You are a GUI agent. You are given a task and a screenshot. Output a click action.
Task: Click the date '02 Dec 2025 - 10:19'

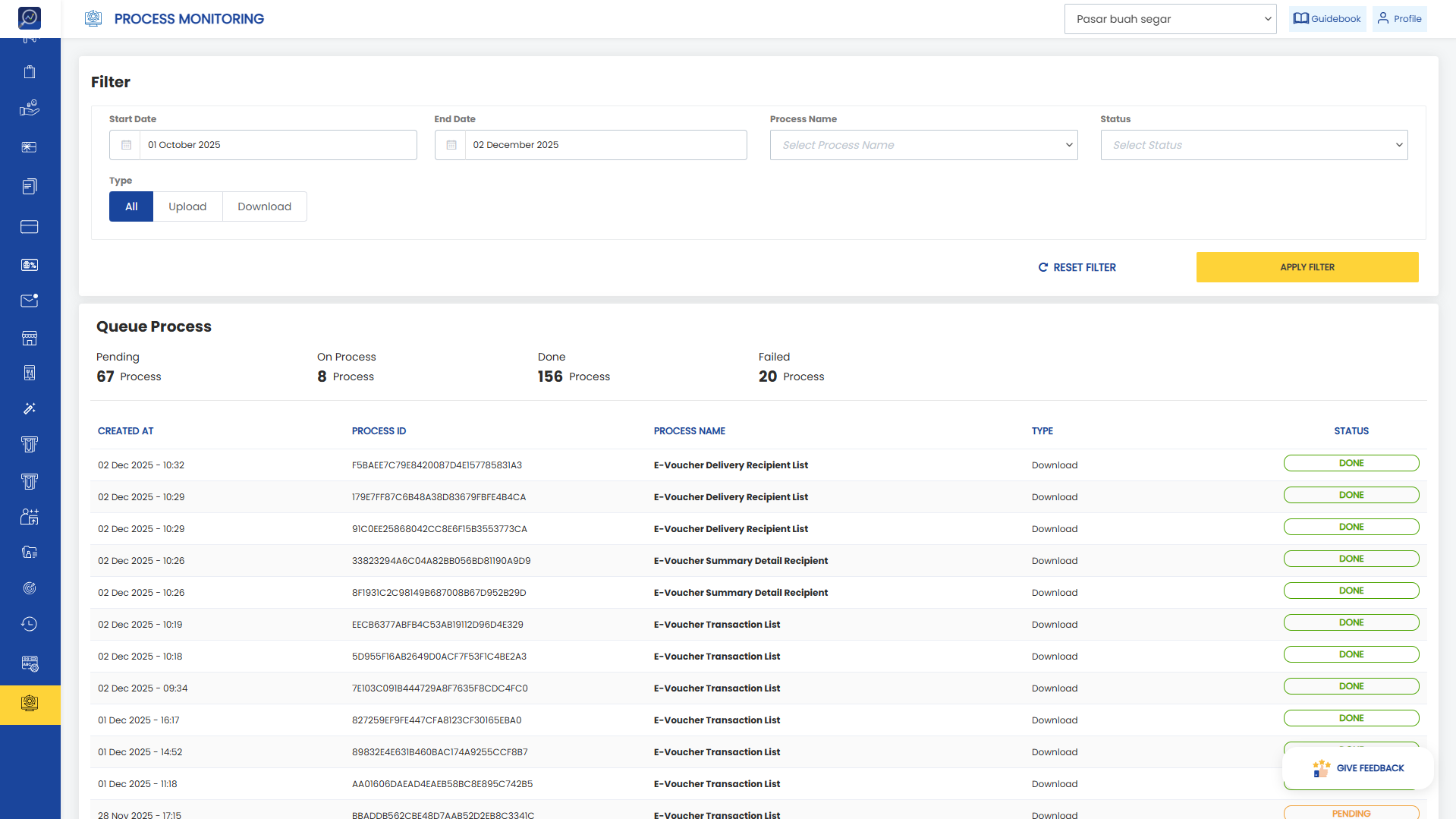140,625
